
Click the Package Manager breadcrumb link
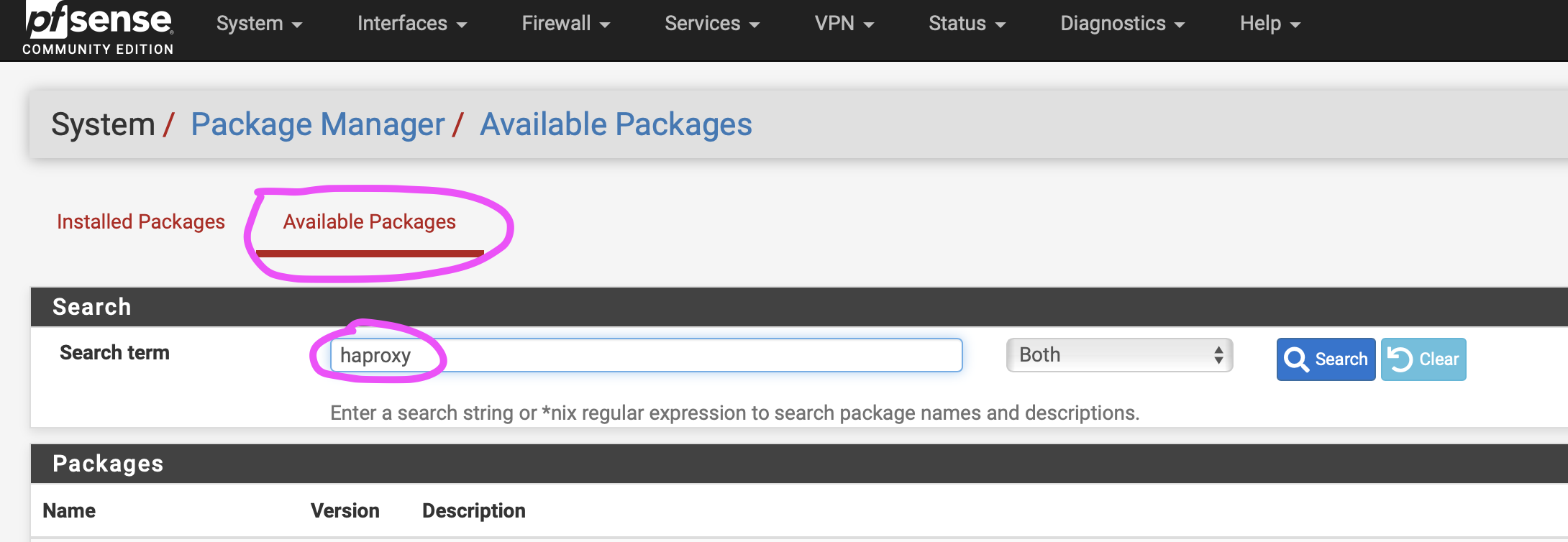[x=317, y=124]
